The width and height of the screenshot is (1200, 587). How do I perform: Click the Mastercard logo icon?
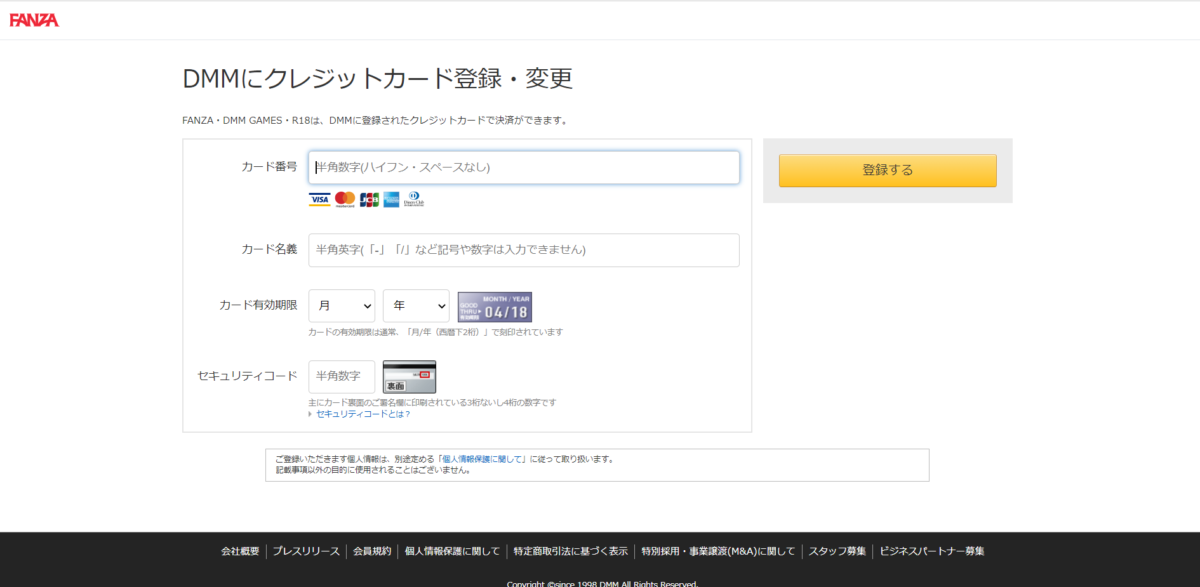tap(345, 200)
